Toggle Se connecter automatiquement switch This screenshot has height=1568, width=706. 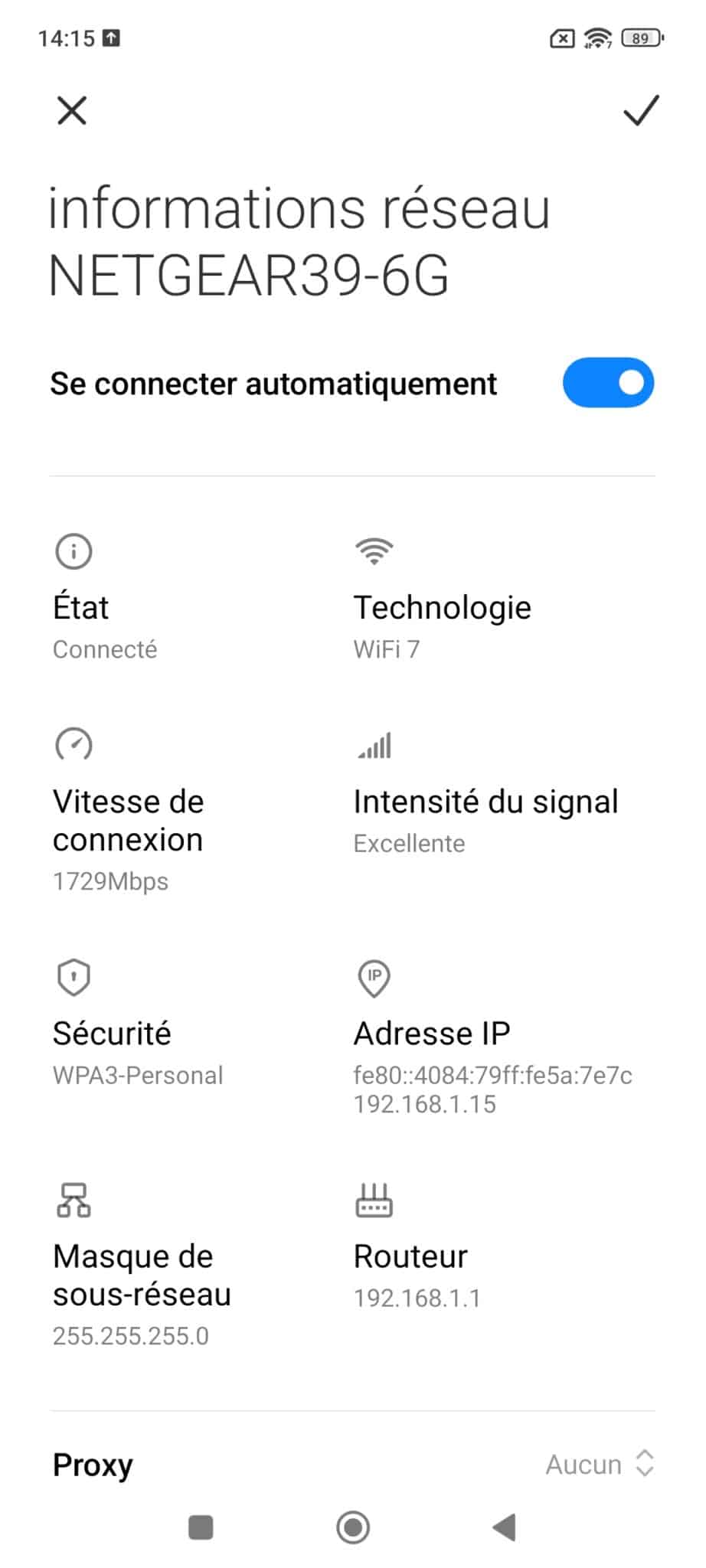coord(608,383)
